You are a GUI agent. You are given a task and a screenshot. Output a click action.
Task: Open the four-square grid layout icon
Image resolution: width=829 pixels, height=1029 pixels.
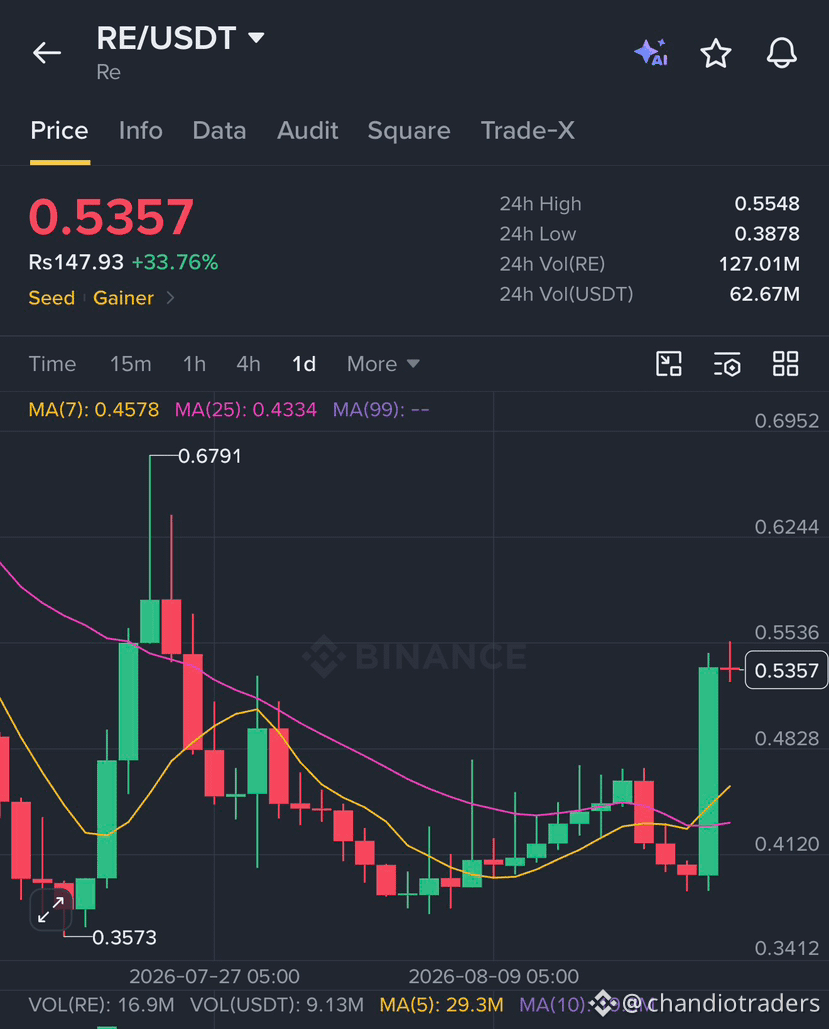pos(786,364)
